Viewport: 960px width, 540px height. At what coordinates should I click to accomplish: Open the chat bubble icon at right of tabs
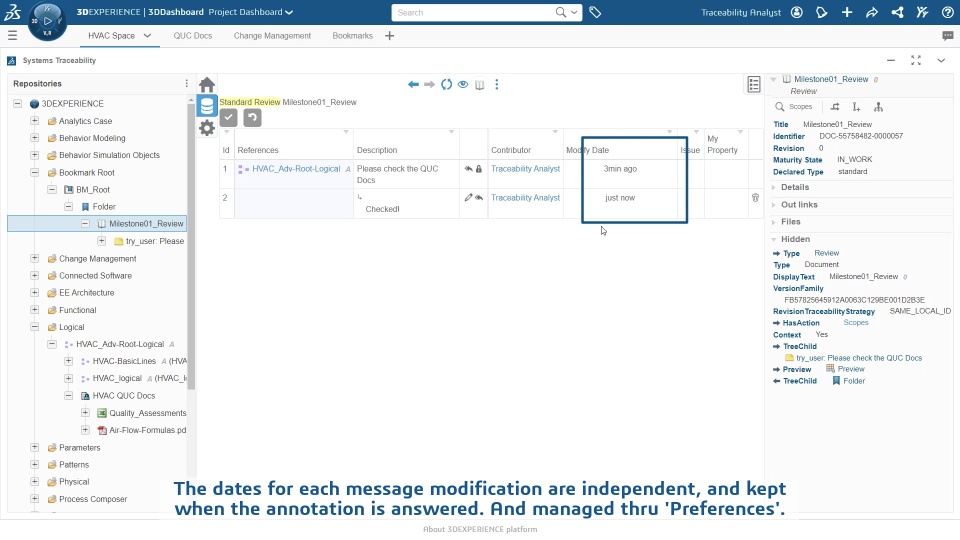(x=948, y=36)
